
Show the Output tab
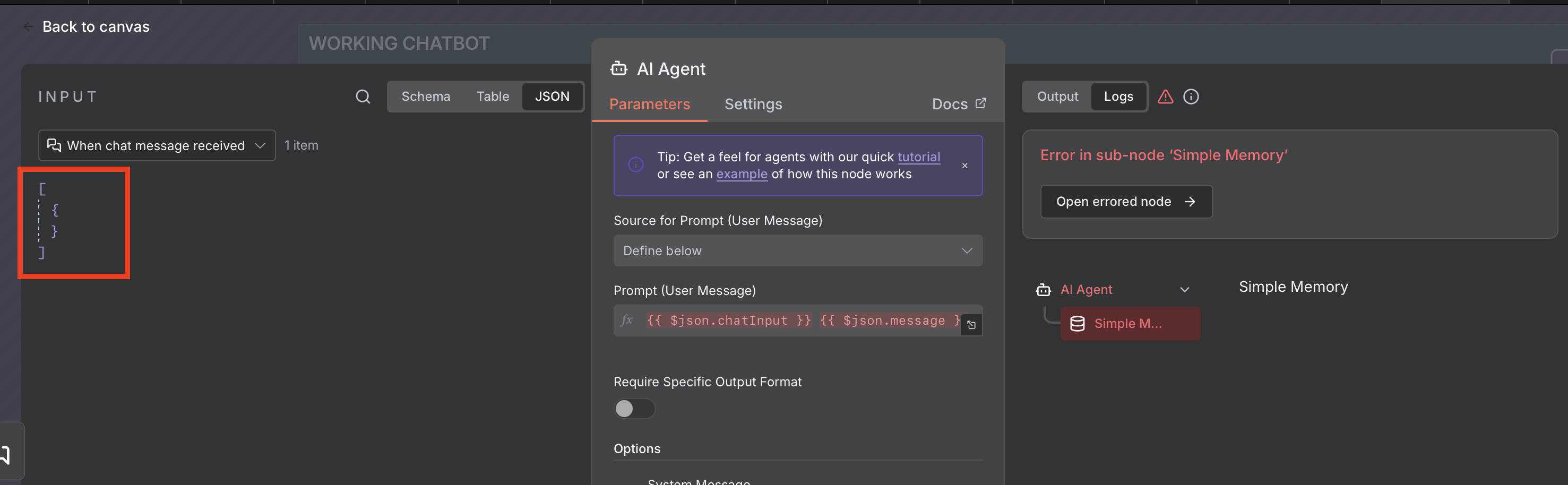click(x=1057, y=97)
